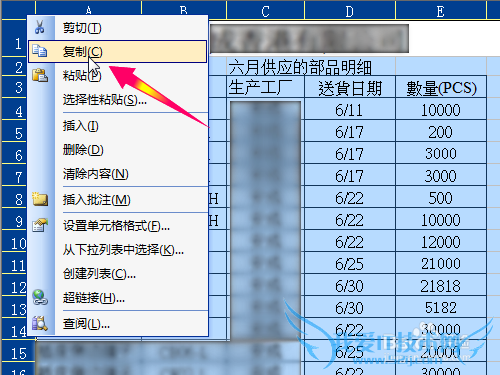Select row 3 header

tap(14, 87)
